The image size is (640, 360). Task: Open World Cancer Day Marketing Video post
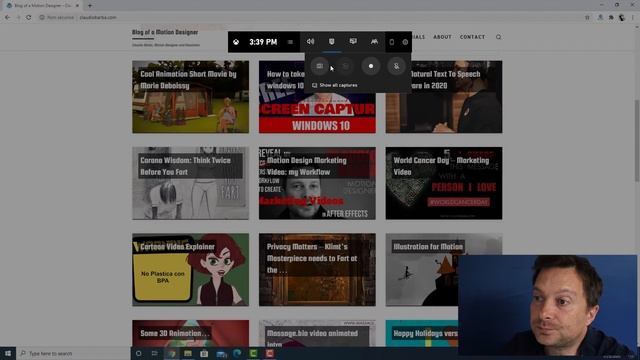point(444,183)
